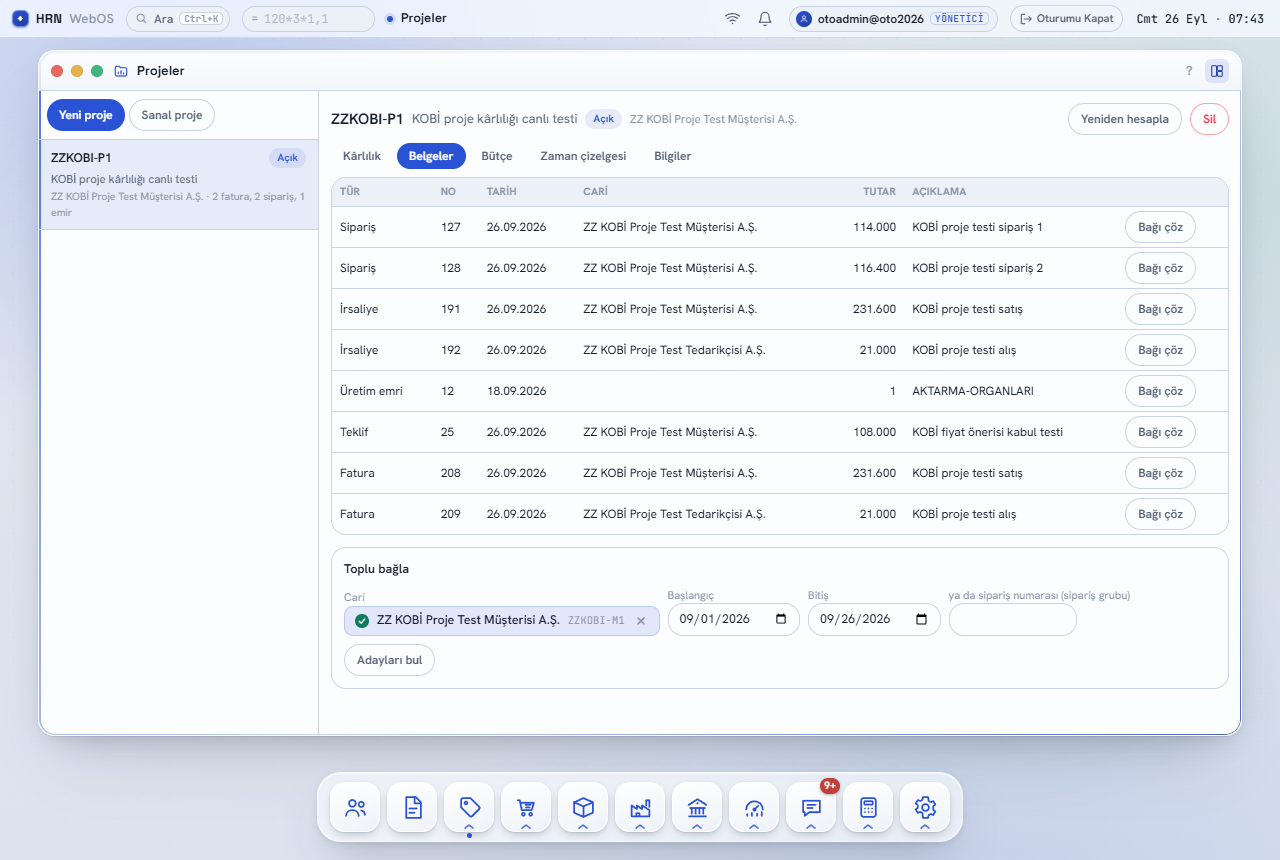The height and width of the screenshot is (860, 1280).
Task: Open the Bilgiler tab
Action: 673,156
